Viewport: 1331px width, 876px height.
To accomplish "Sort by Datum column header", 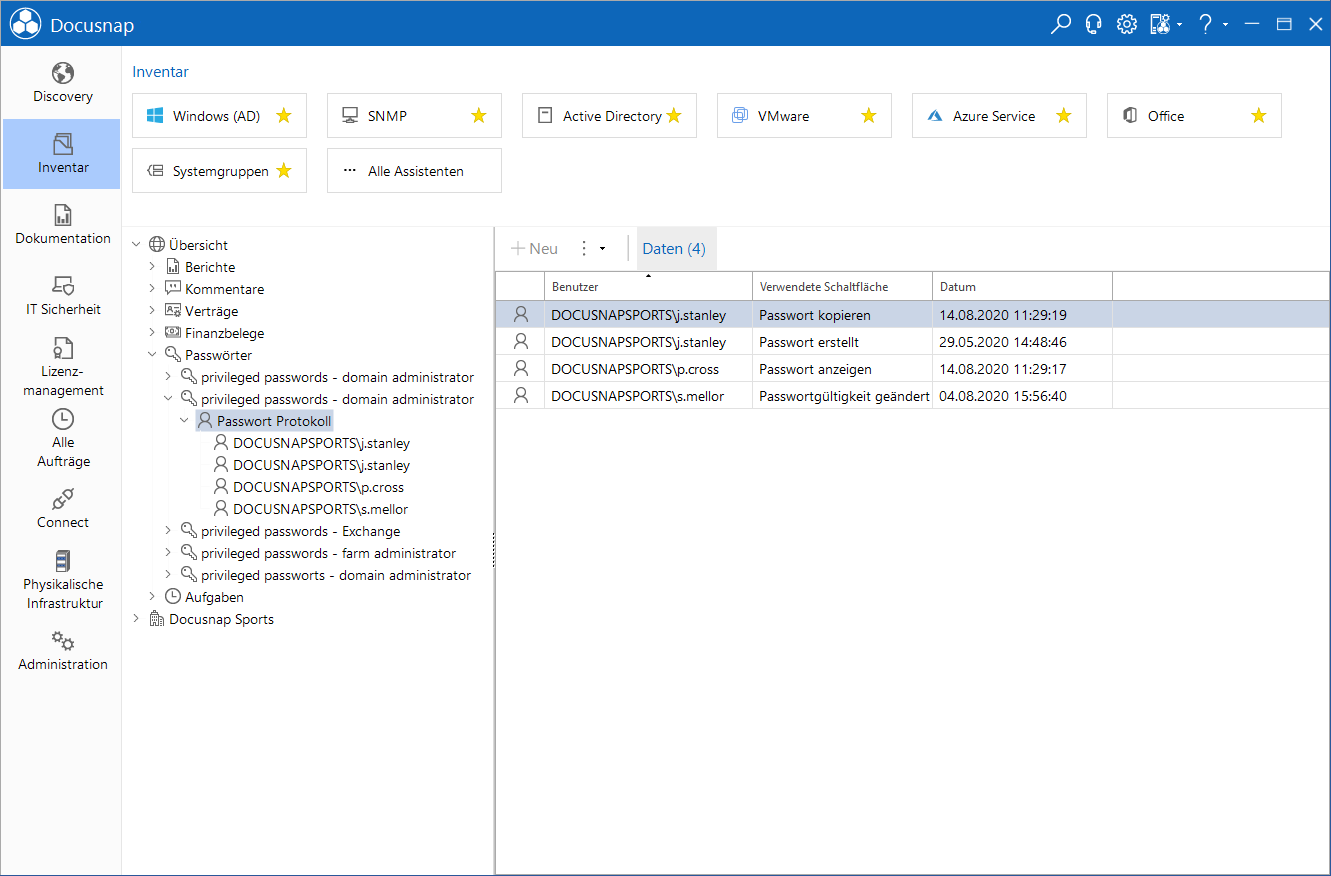I will [x=1022, y=286].
